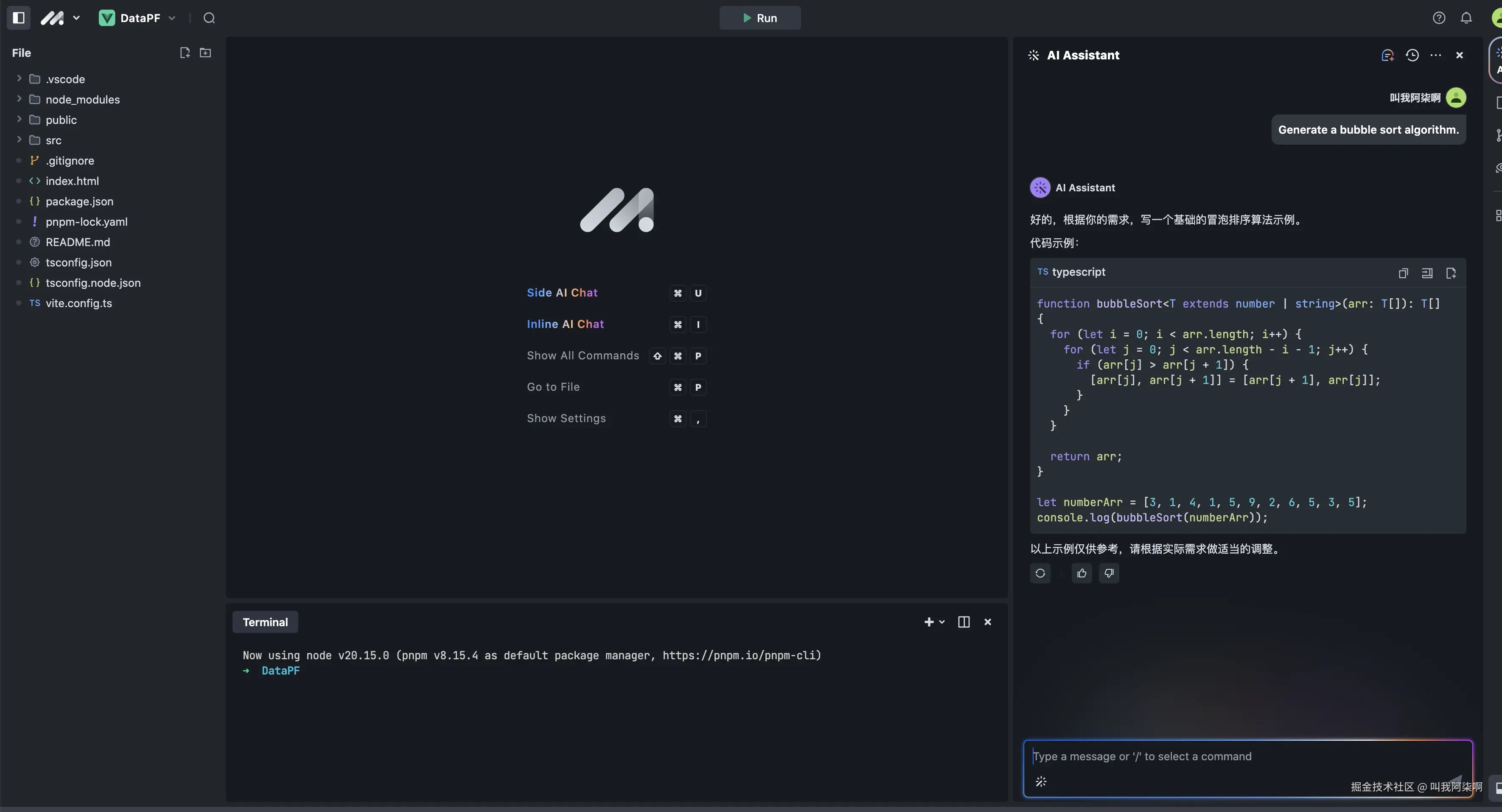Copy the typescript code block
Viewport: 1502px width, 812px height.
pos(1403,273)
